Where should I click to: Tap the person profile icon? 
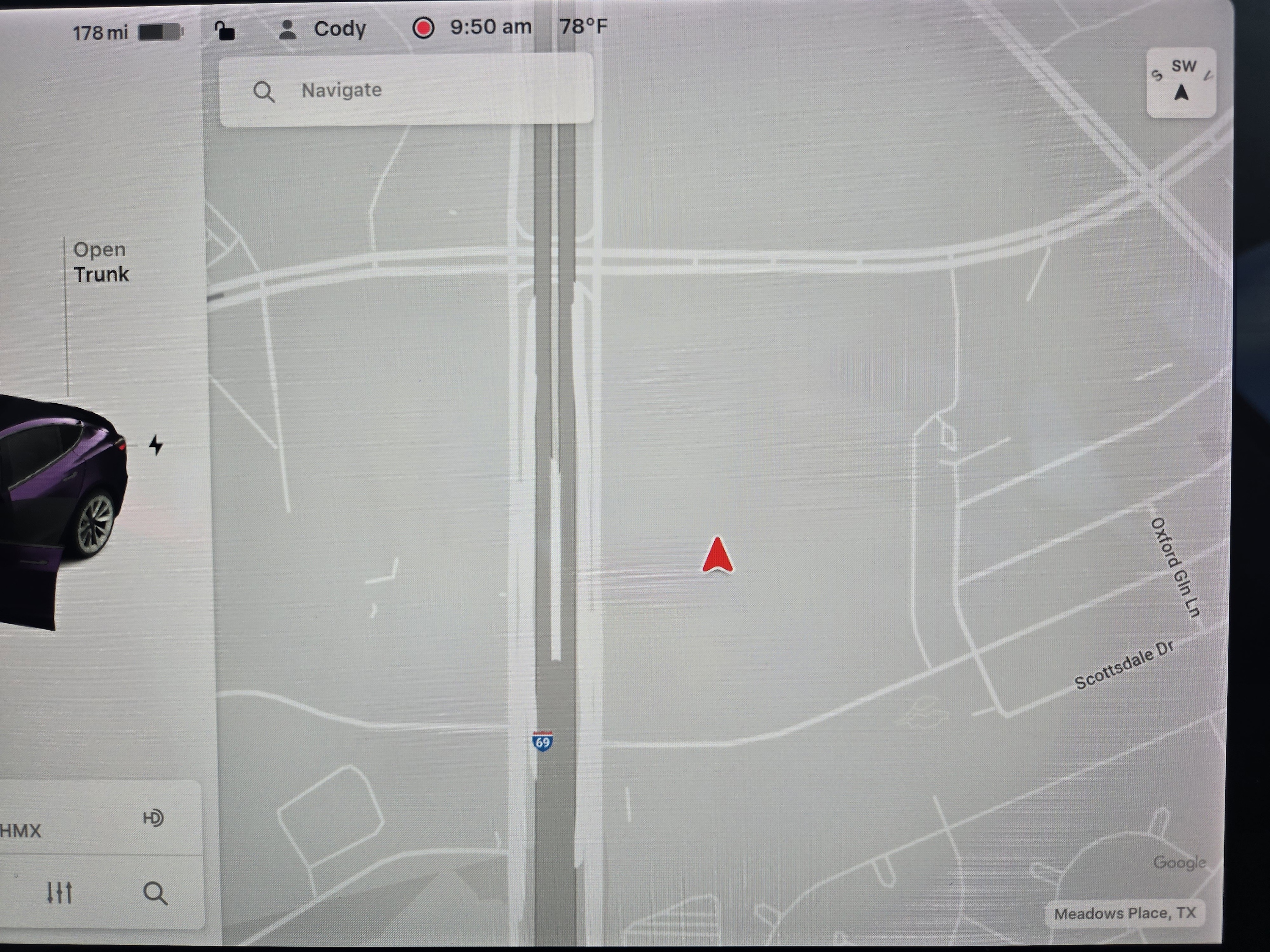287,29
